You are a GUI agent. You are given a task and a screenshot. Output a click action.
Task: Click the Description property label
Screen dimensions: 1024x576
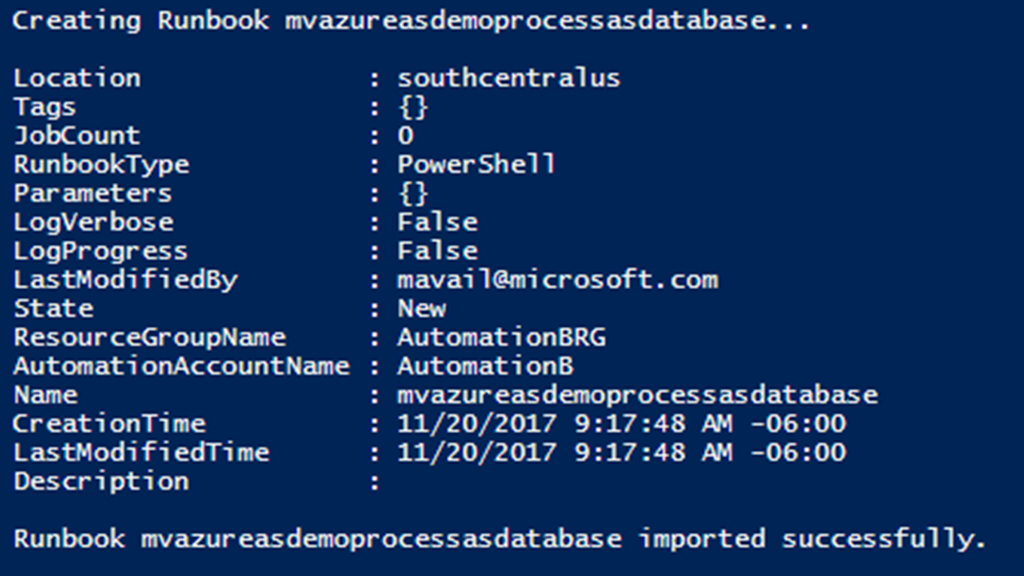[101, 481]
